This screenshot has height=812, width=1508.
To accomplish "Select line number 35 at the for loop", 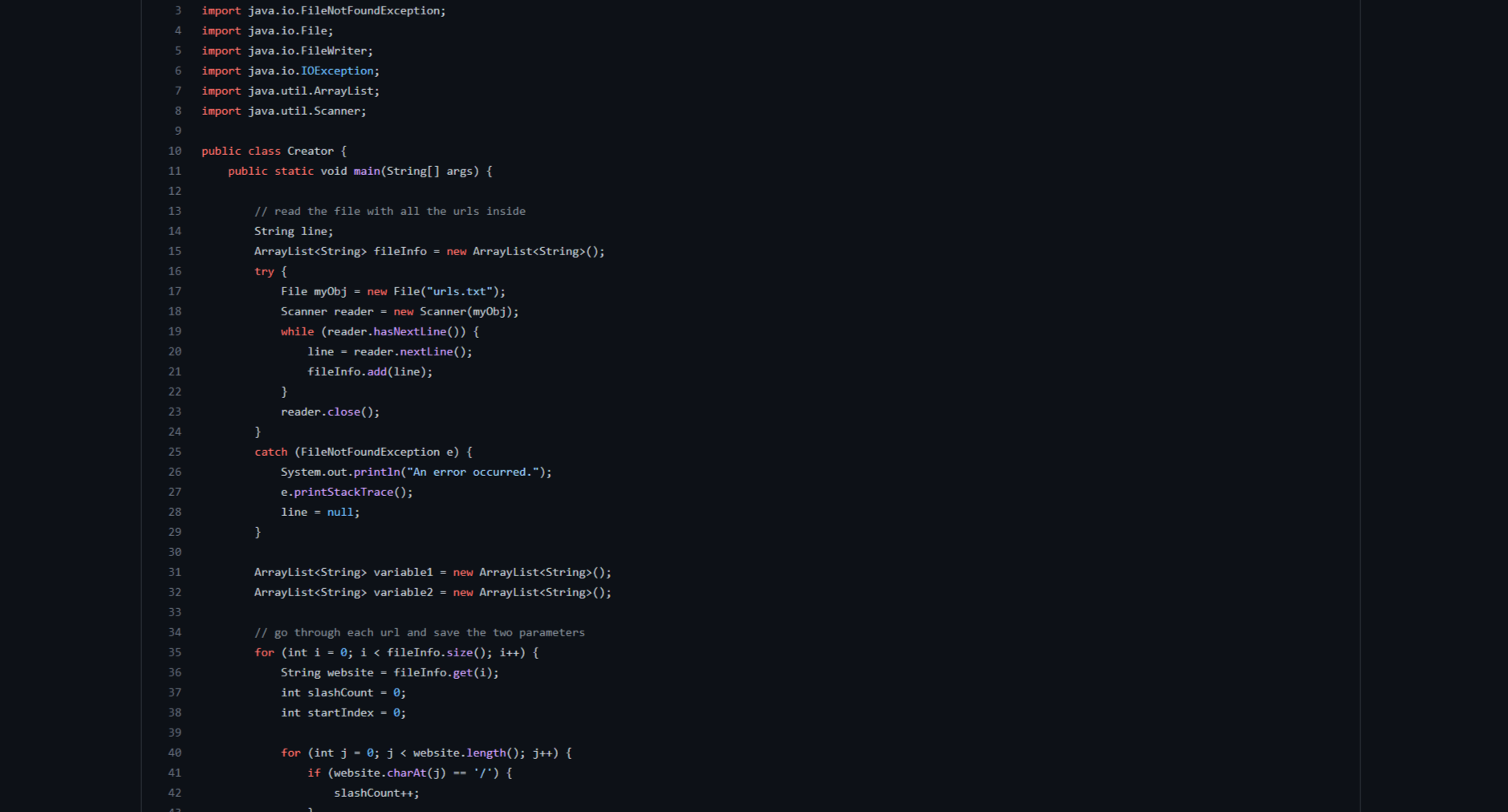I will click(x=175, y=652).
